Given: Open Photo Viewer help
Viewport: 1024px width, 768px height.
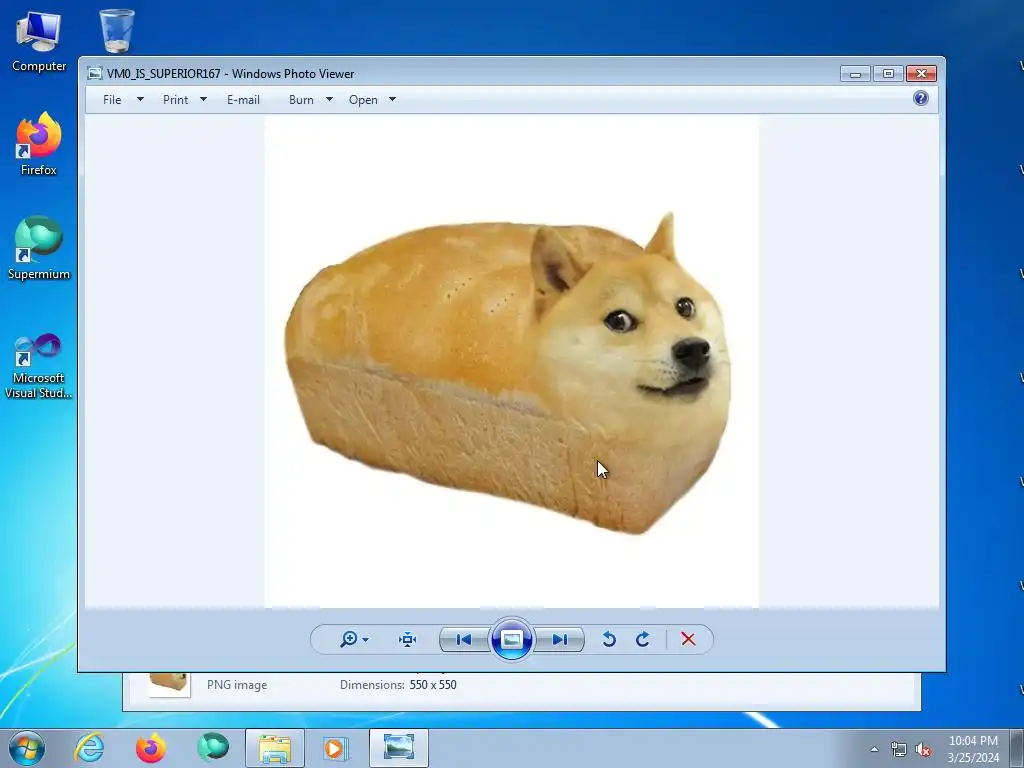Looking at the screenshot, I should coord(921,99).
